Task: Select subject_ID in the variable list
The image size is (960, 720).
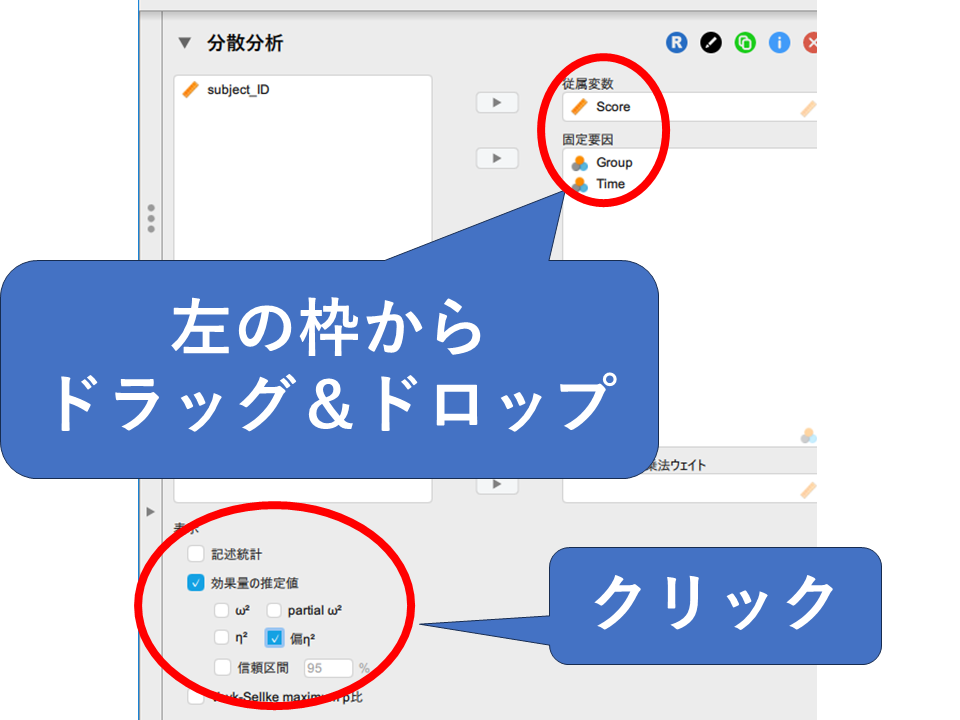Action: pyautogui.click(x=238, y=90)
